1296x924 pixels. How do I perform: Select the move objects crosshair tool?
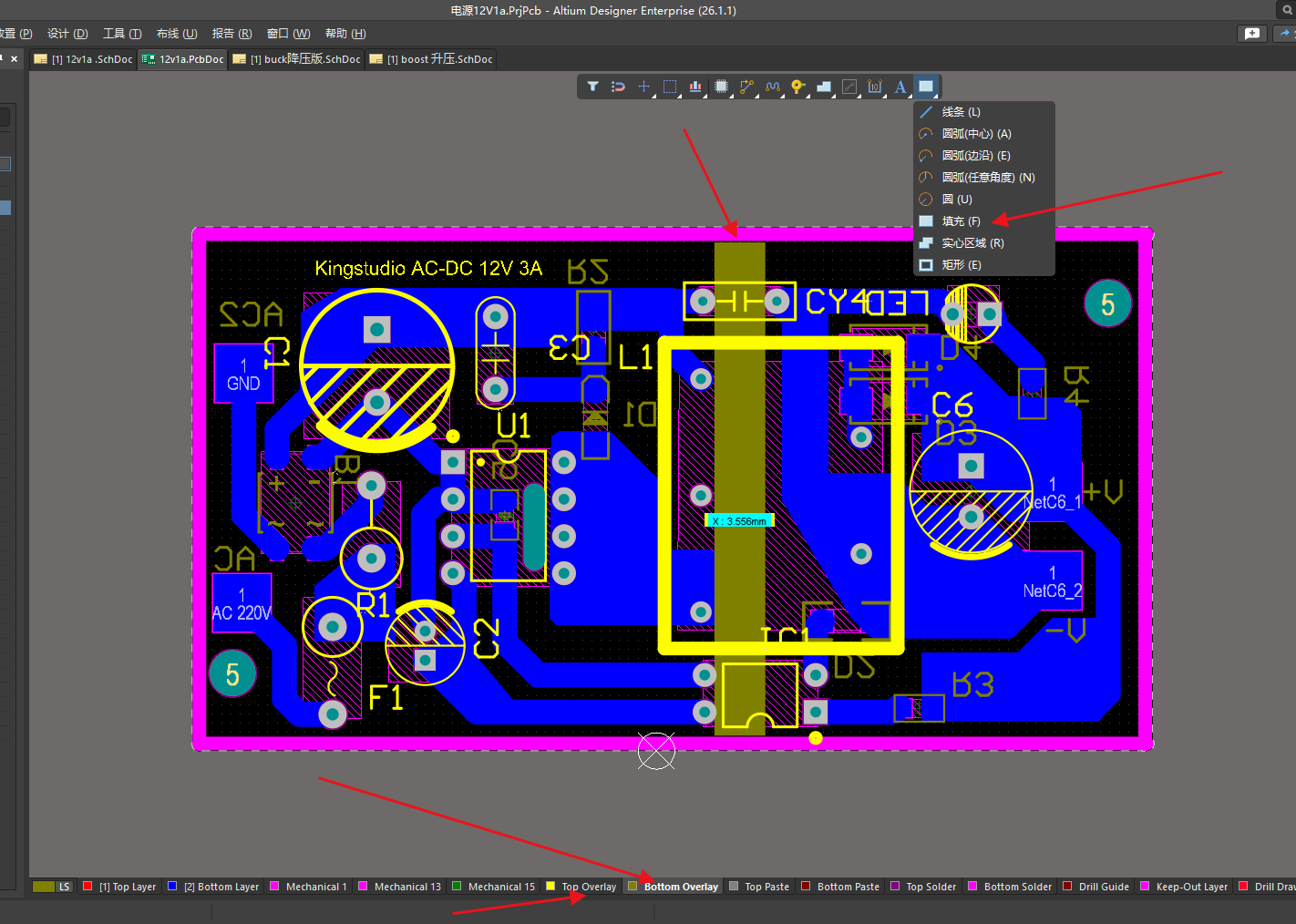(x=643, y=87)
